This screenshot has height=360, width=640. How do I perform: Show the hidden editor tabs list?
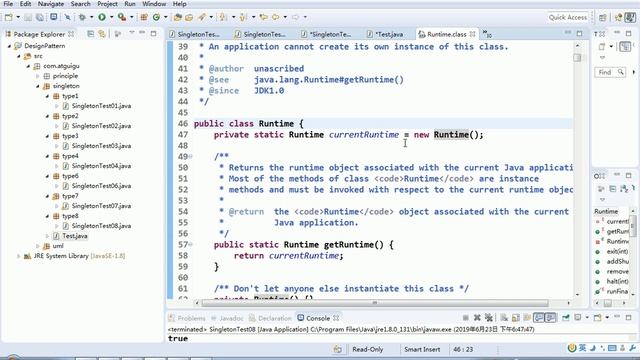pos(487,34)
